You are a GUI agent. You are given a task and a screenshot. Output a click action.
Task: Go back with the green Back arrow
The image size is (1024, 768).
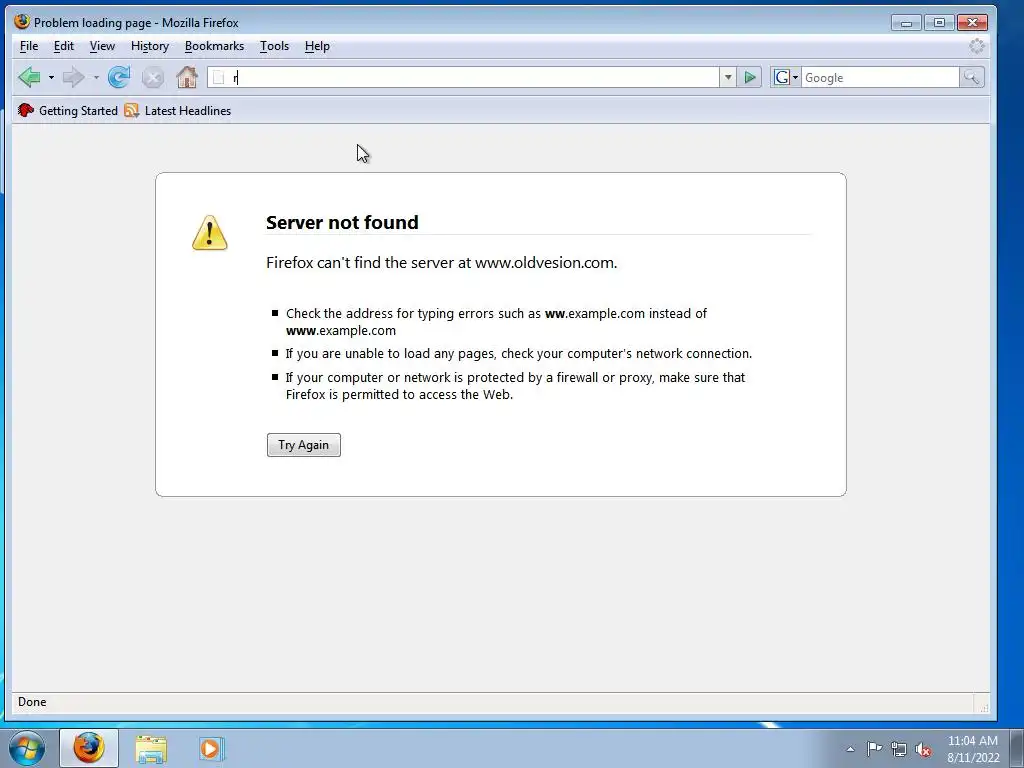pos(29,77)
